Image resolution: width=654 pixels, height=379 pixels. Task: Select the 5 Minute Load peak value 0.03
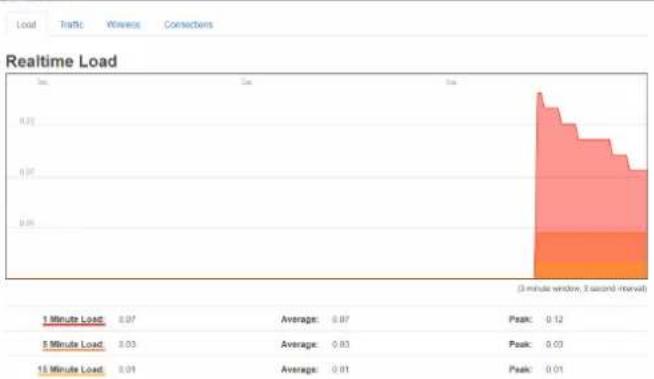pyautogui.click(x=554, y=344)
